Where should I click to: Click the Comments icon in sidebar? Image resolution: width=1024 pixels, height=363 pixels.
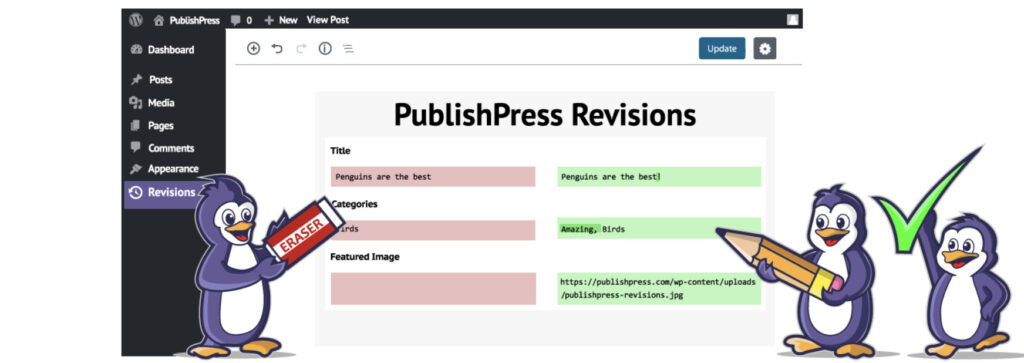tap(136, 147)
